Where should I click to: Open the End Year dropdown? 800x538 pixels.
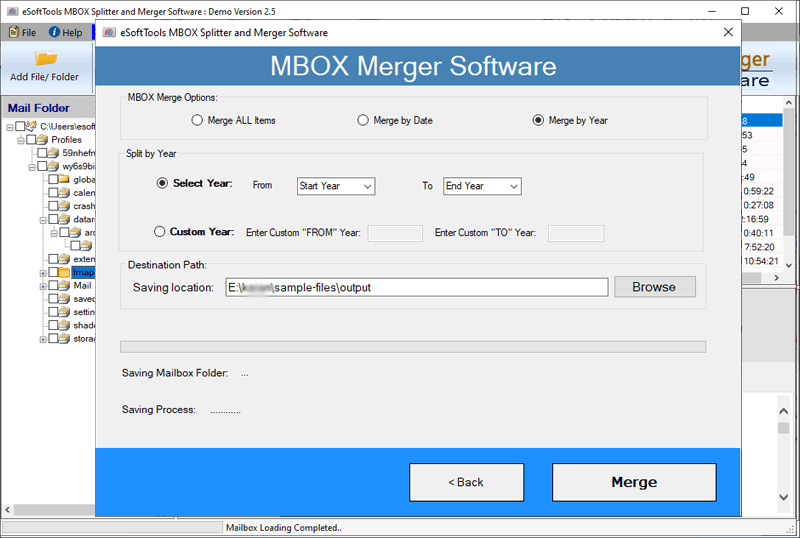(482, 186)
